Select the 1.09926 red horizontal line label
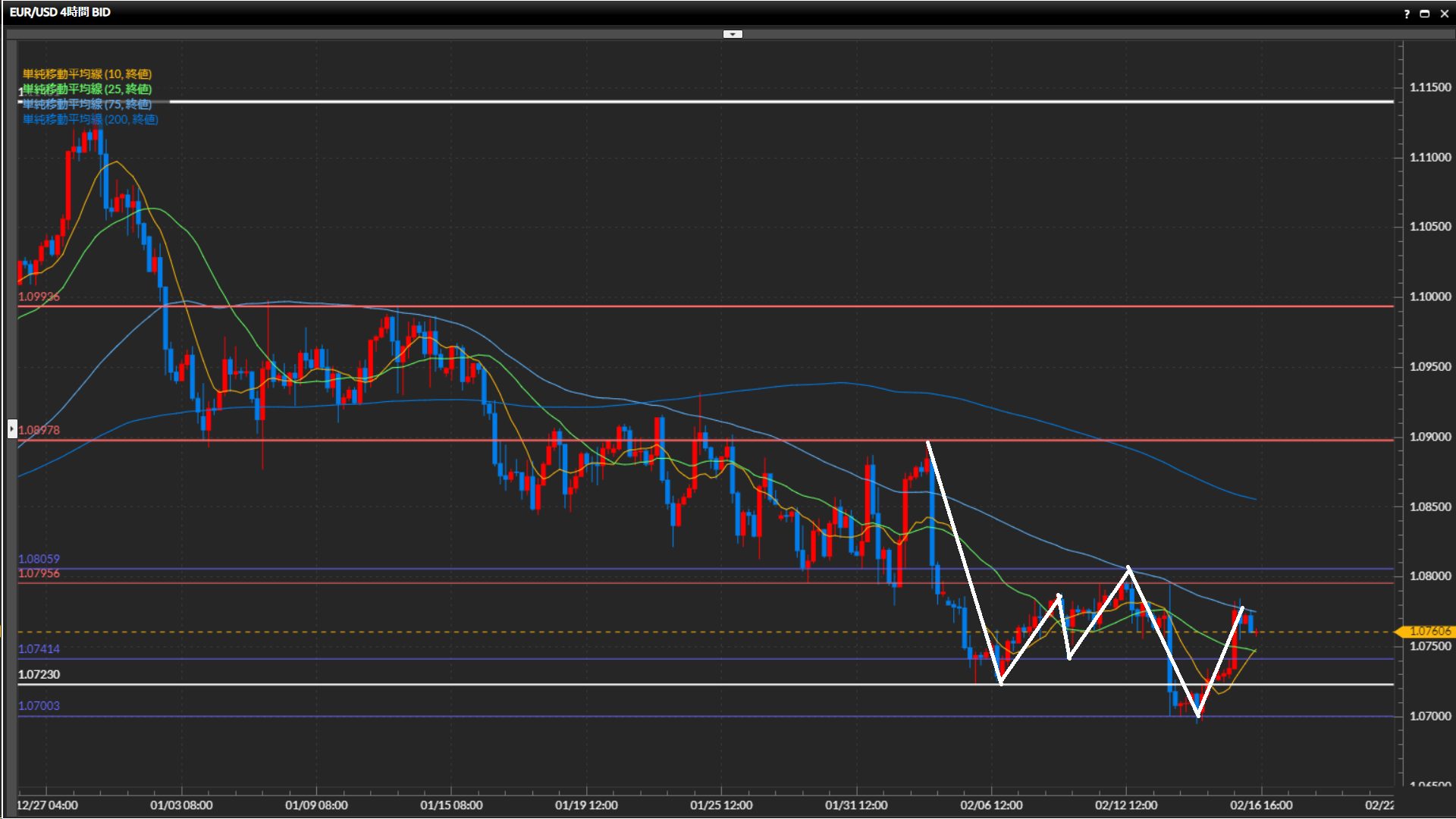Screen dimensions: 1456x819 pos(39,297)
